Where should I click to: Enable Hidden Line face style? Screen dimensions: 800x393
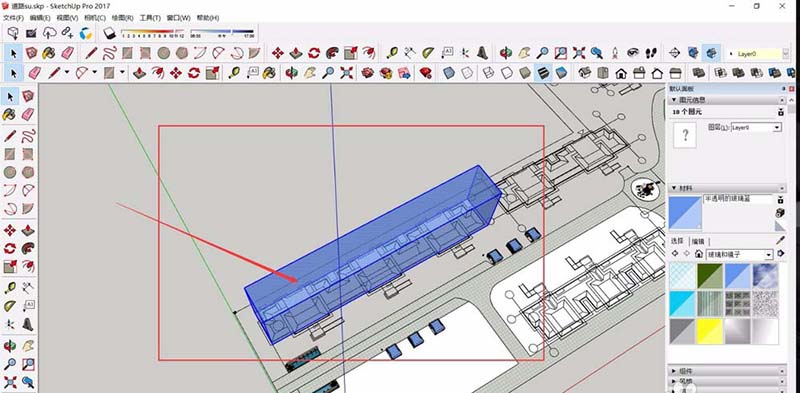[507, 73]
